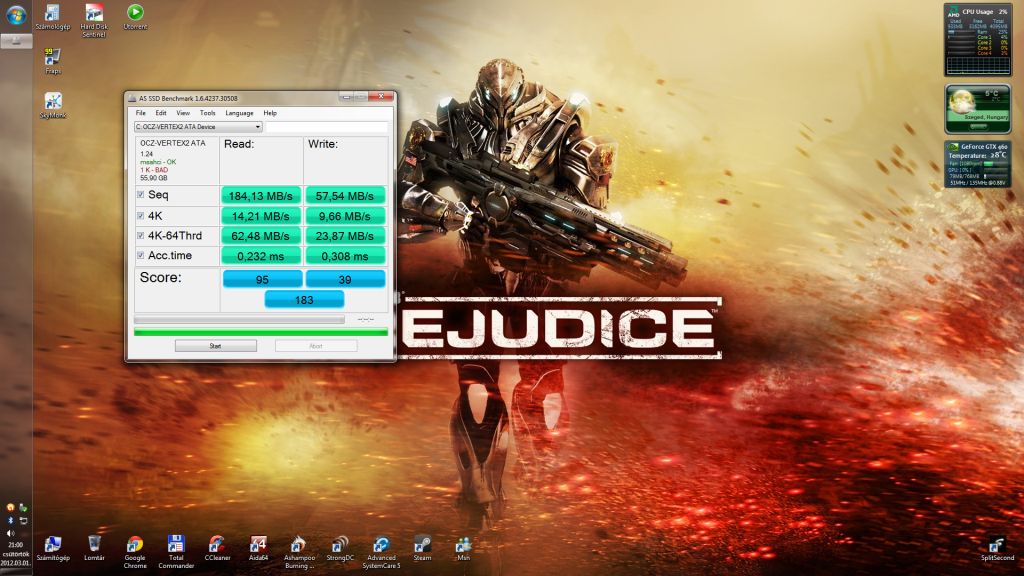
Task: Click the write access time 0,308 ms
Action: click(345, 256)
